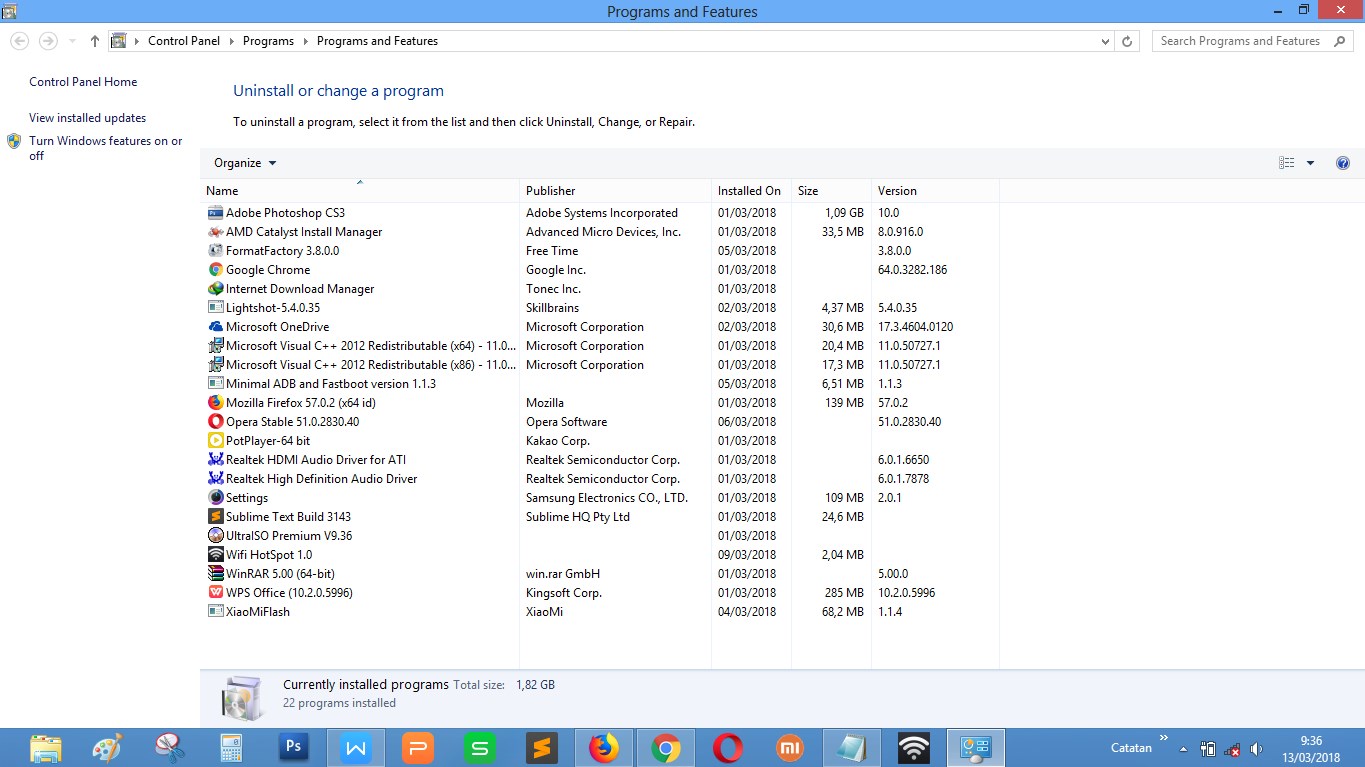1365x767 pixels.
Task: Sort the list by the Name column header
Action: (x=360, y=191)
